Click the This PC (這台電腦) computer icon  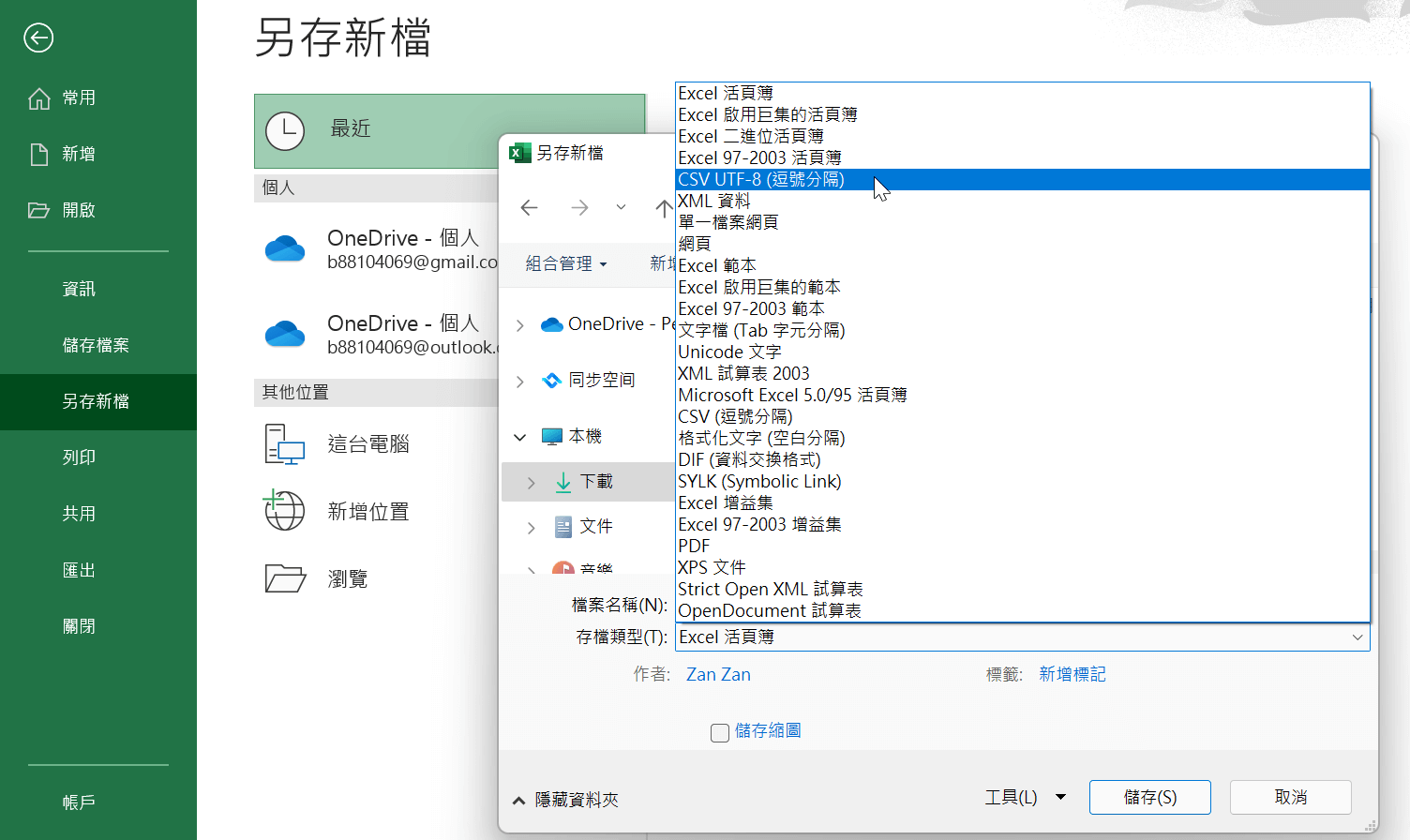285,444
